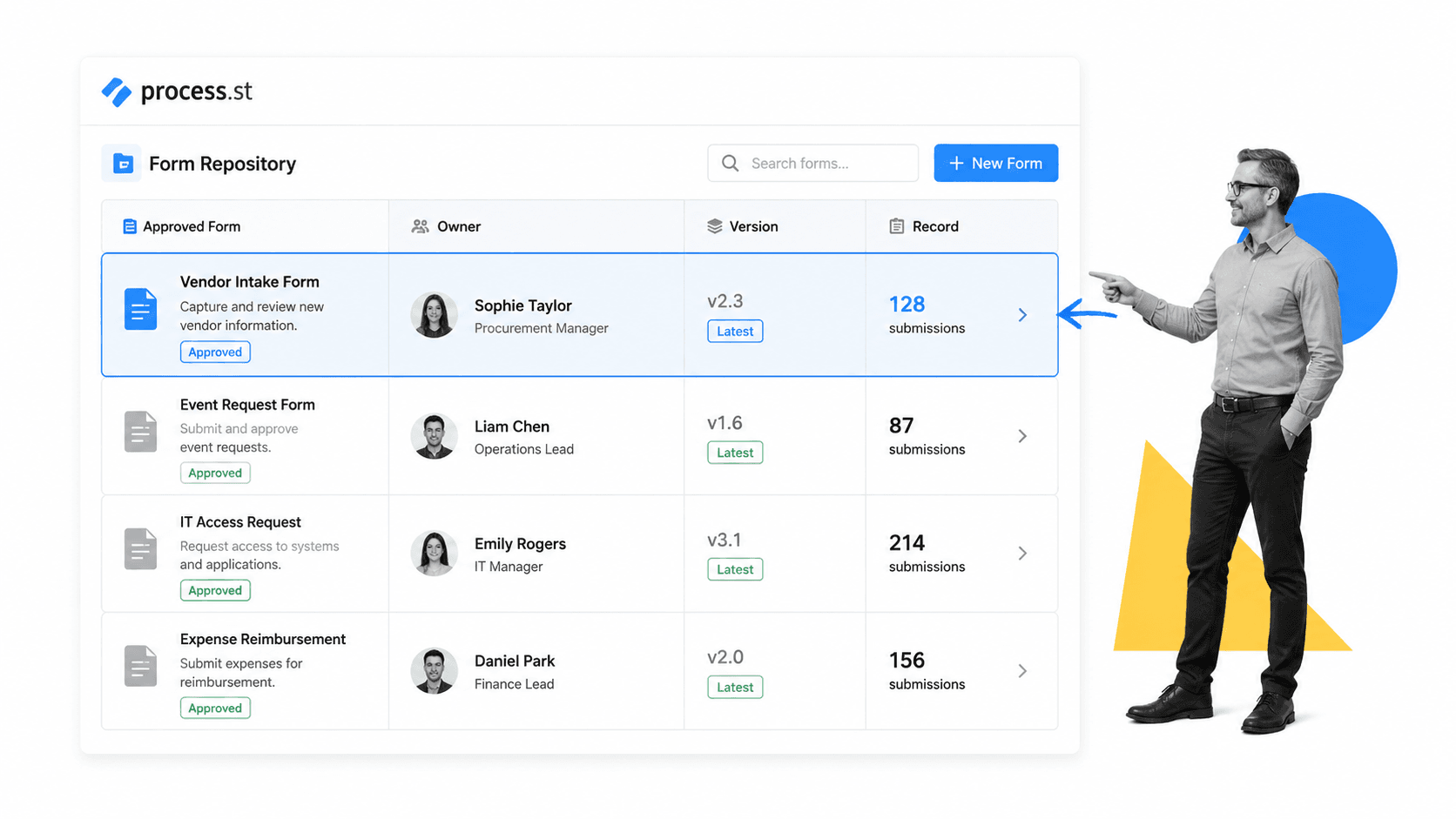Click the Operations Lead role text
The image size is (1456, 819).
[523, 449]
